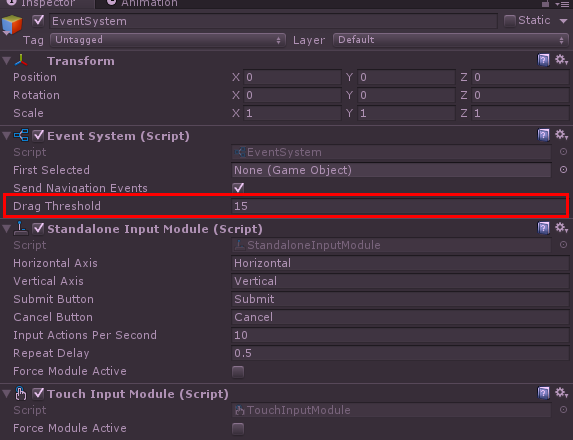The image size is (573, 440).
Task: Open Transform component gear settings menu
Action: click(x=562, y=60)
